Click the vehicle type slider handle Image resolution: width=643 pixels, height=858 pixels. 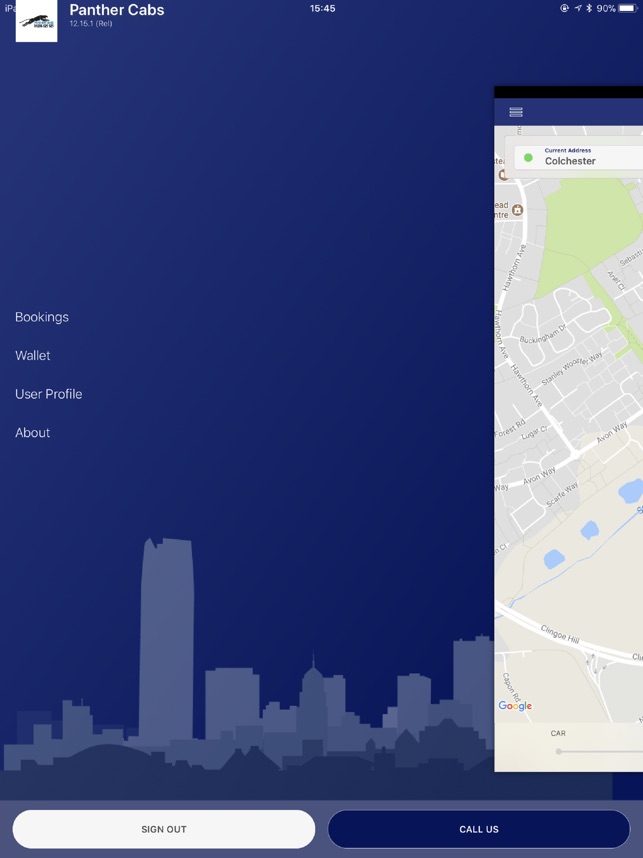pyautogui.click(x=558, y=751)
